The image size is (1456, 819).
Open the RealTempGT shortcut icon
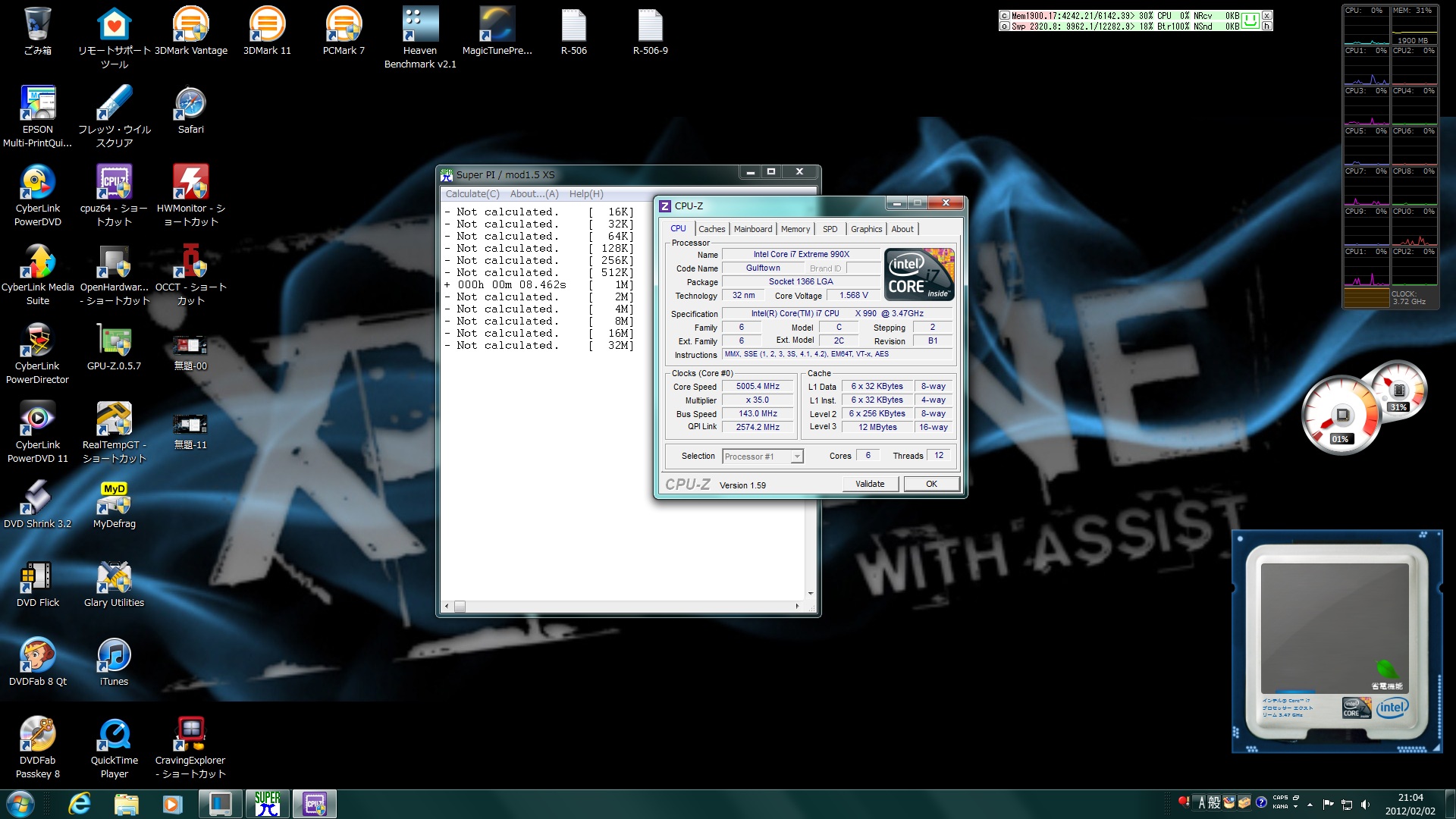click(x=115, y=420)
